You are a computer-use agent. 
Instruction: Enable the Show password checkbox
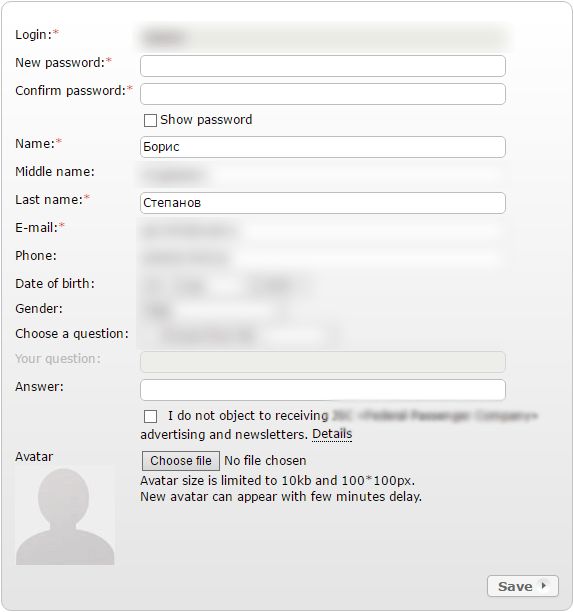(x=150, y=120)
